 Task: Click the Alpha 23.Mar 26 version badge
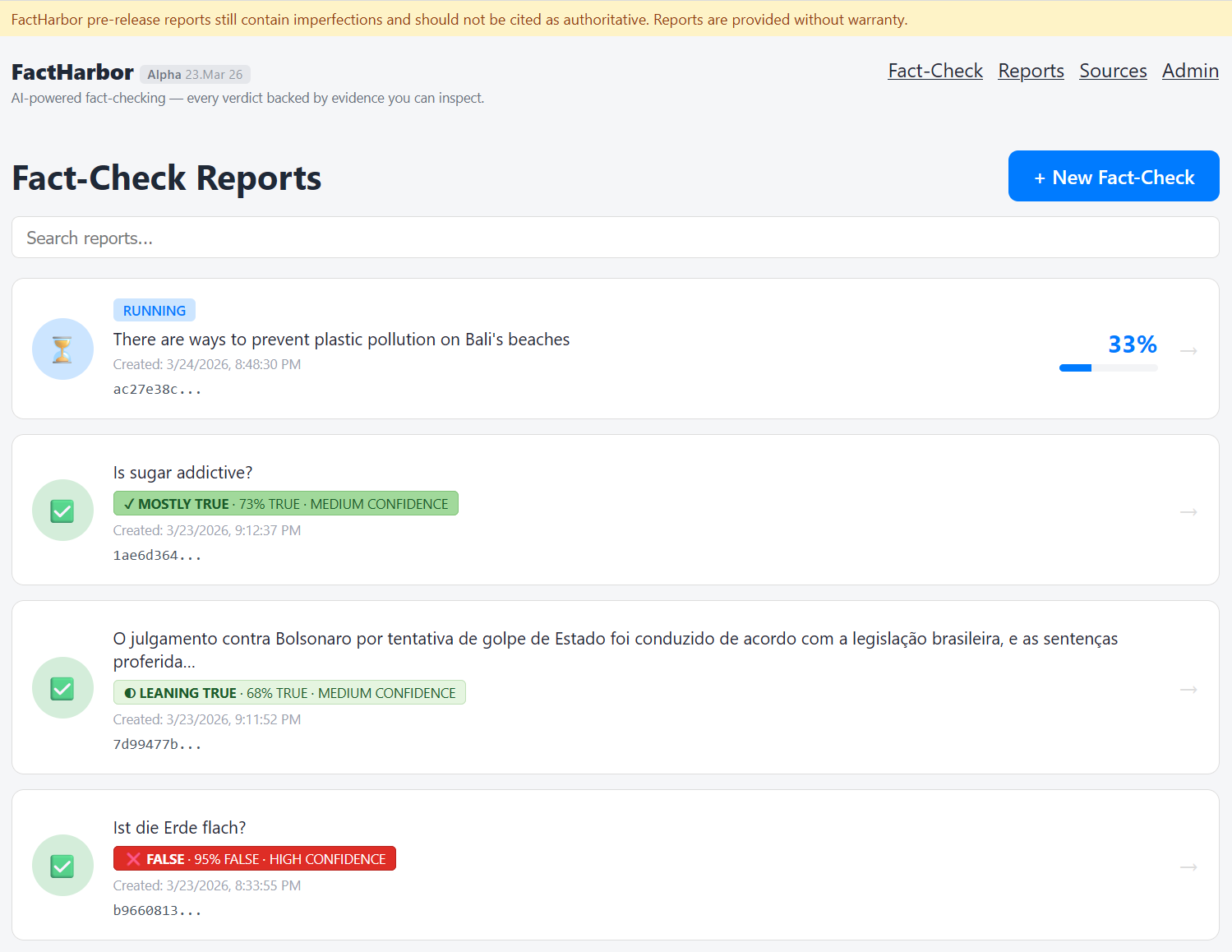tap(195, 75)
